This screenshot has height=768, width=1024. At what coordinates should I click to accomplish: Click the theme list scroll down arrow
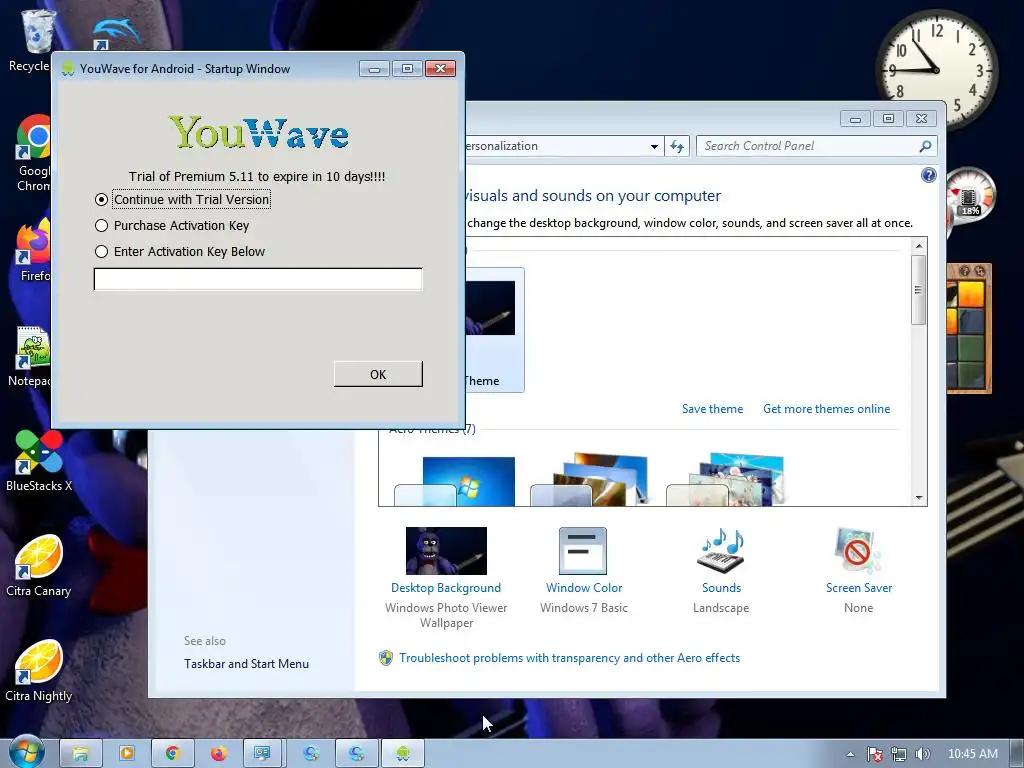coord(919,498)
